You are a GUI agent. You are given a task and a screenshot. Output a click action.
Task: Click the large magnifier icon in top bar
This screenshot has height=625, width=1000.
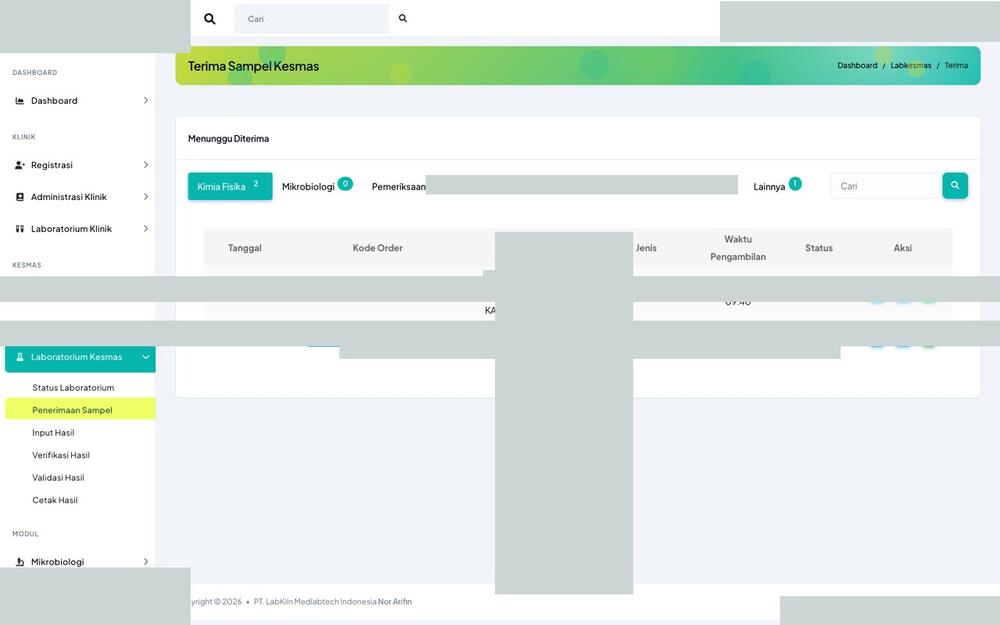(209, 19)
